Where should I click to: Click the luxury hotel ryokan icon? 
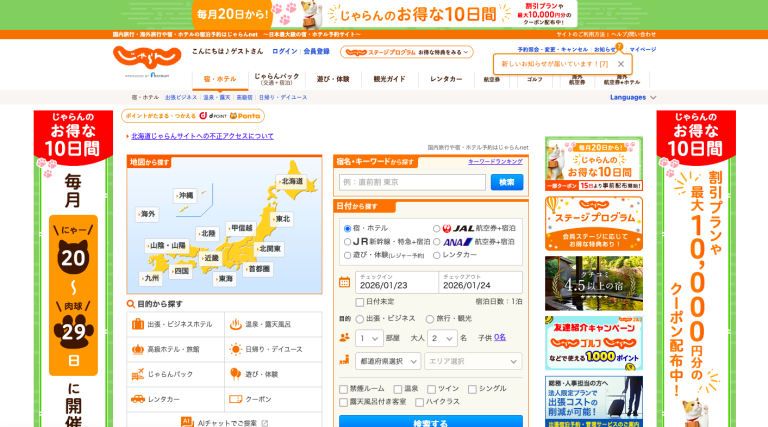tap(138, 349)
